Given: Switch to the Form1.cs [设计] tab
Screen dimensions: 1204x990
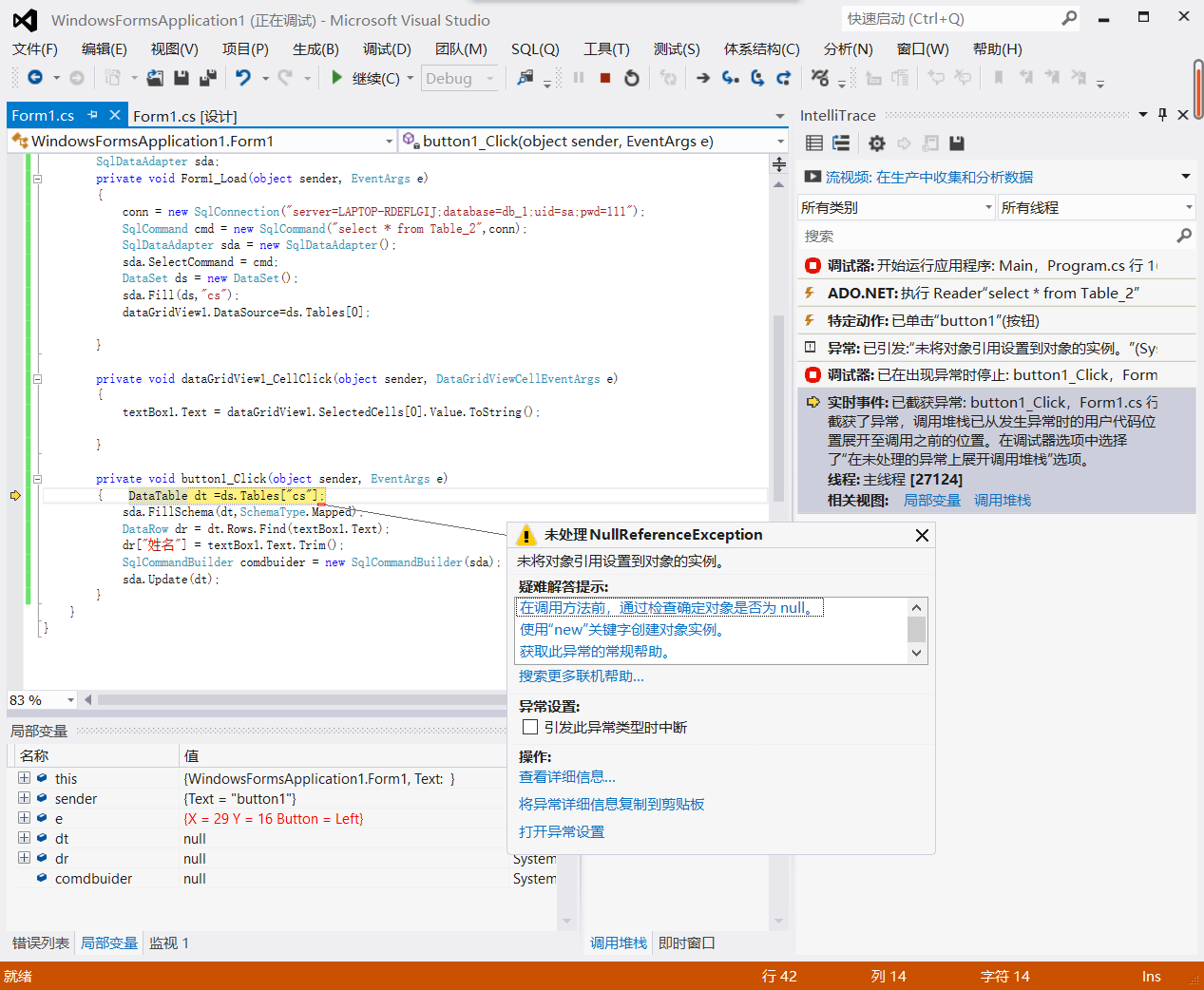Looking at the screenshot, I should tap(185, 116).
